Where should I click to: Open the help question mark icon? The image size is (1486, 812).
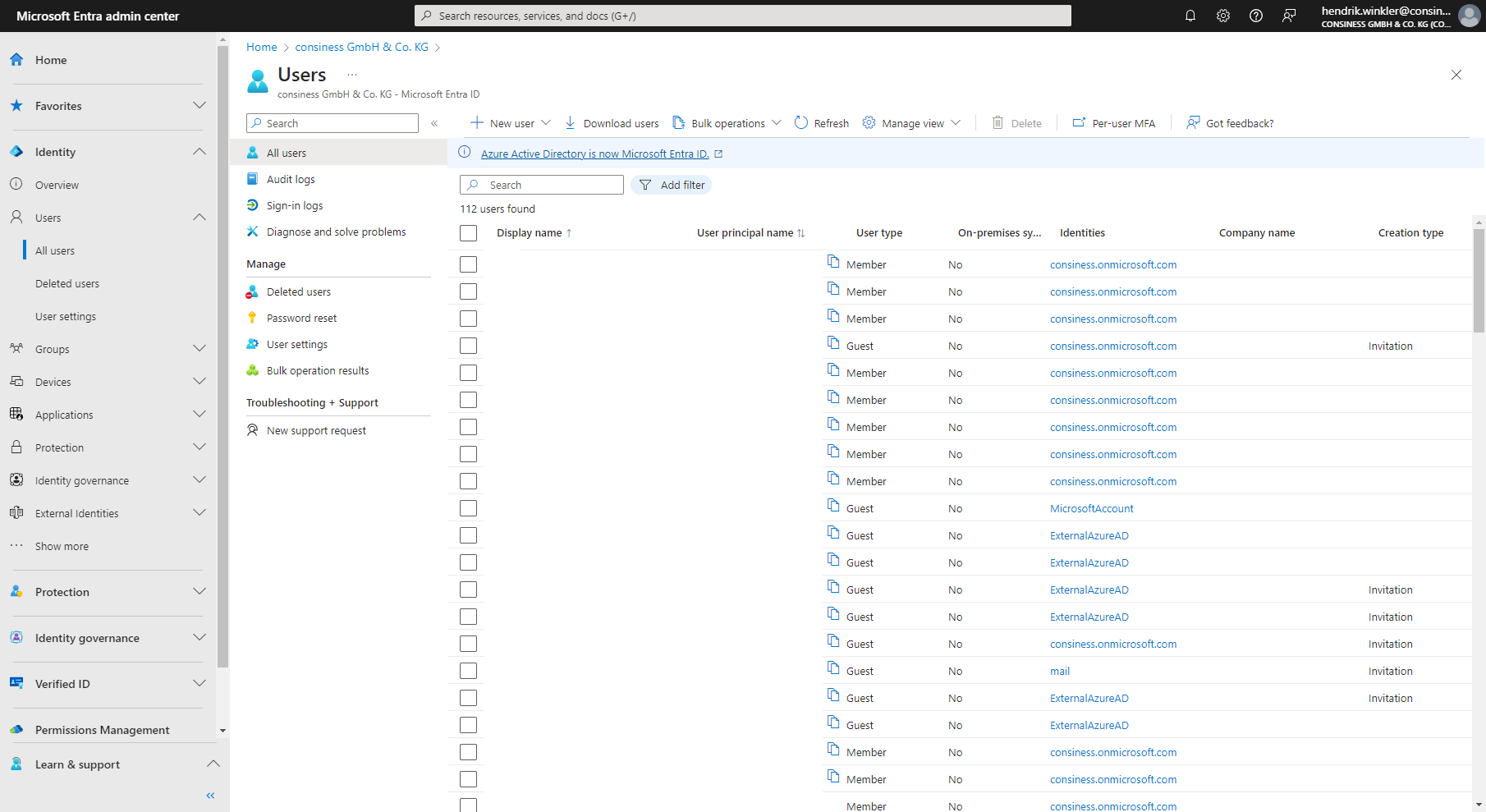click(x=1256, y=16)
